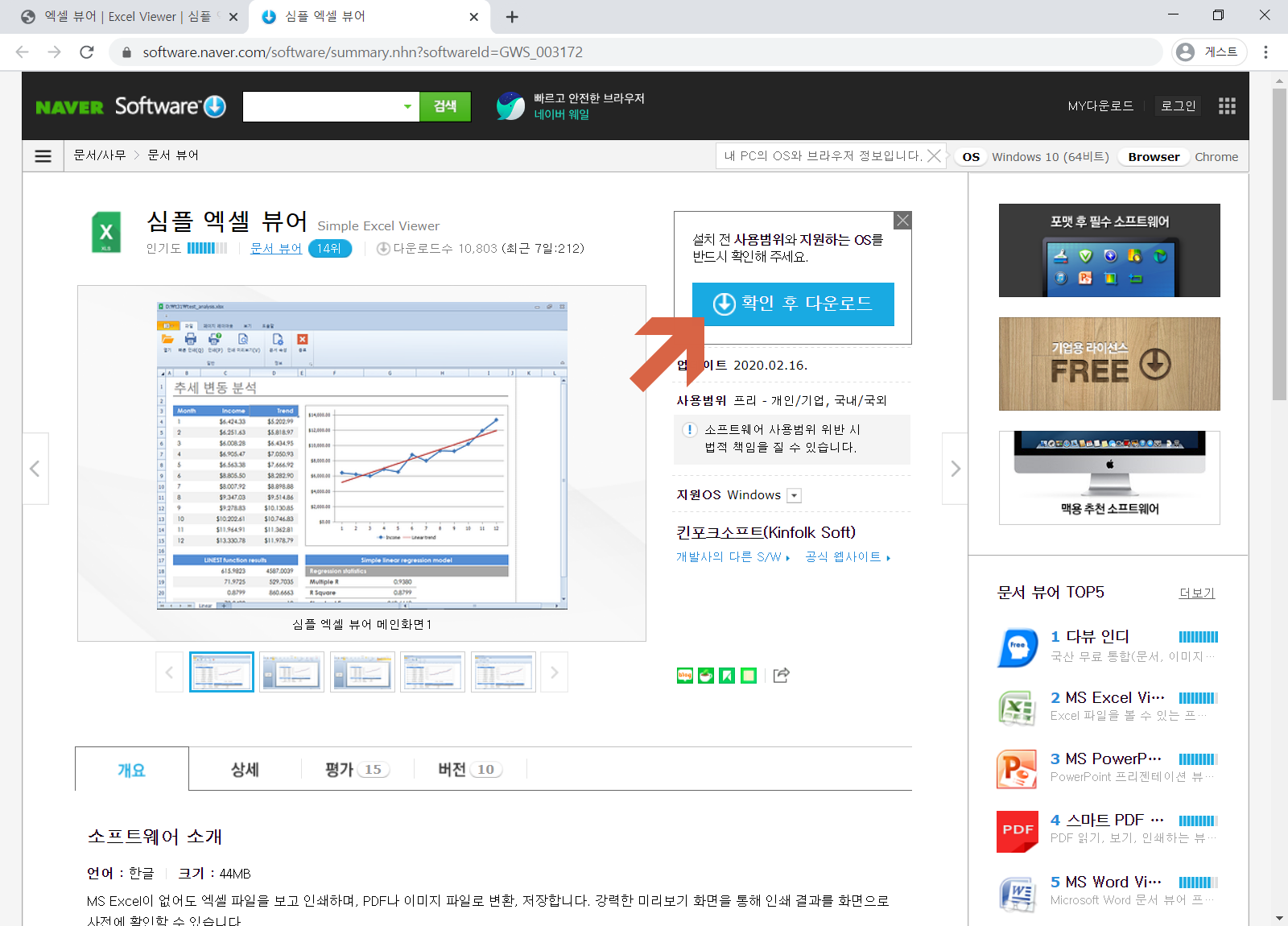Click the 로그인 button
Screen dimensions: 1288x926
(x=1178, y=106)
